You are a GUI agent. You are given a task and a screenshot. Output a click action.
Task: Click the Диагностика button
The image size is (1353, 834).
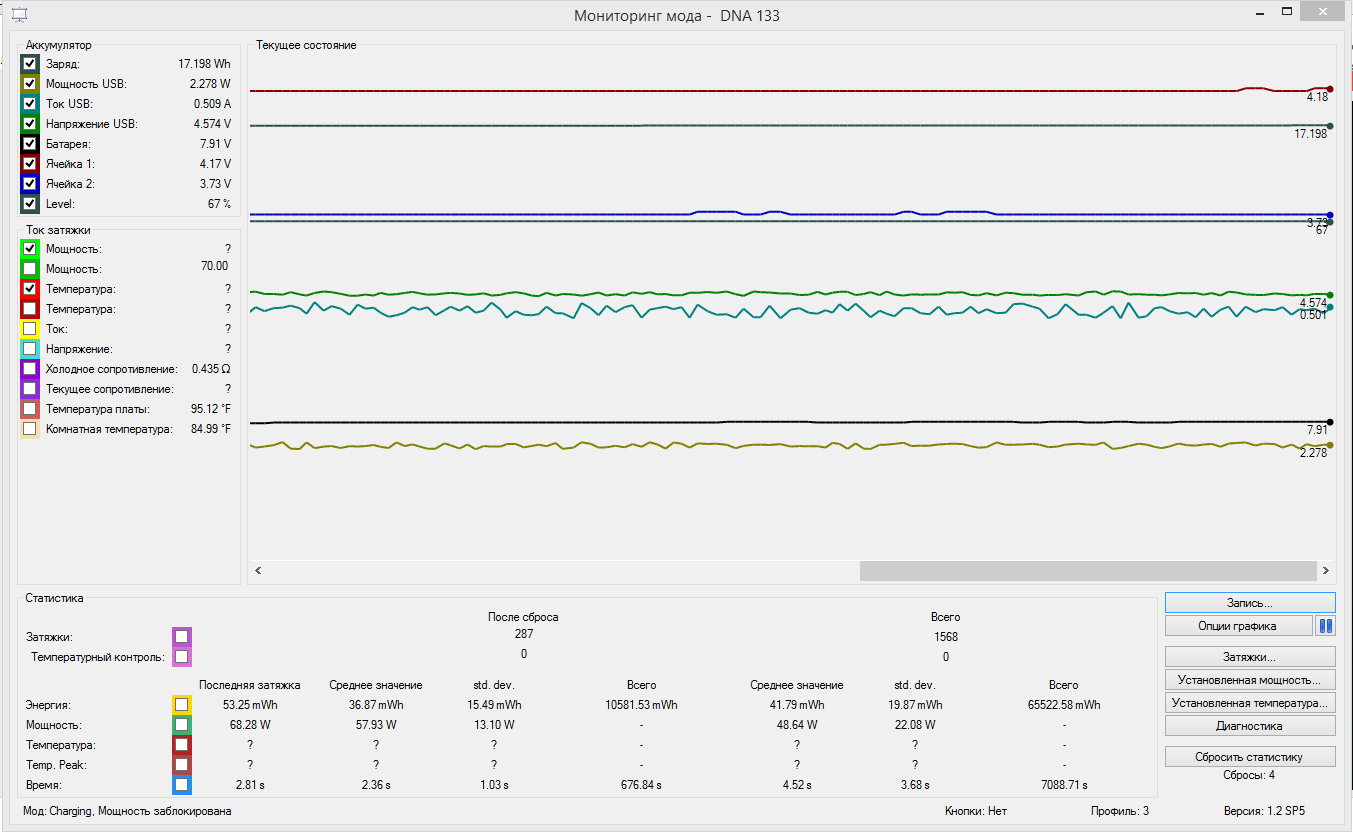(x=1249, y=726)
